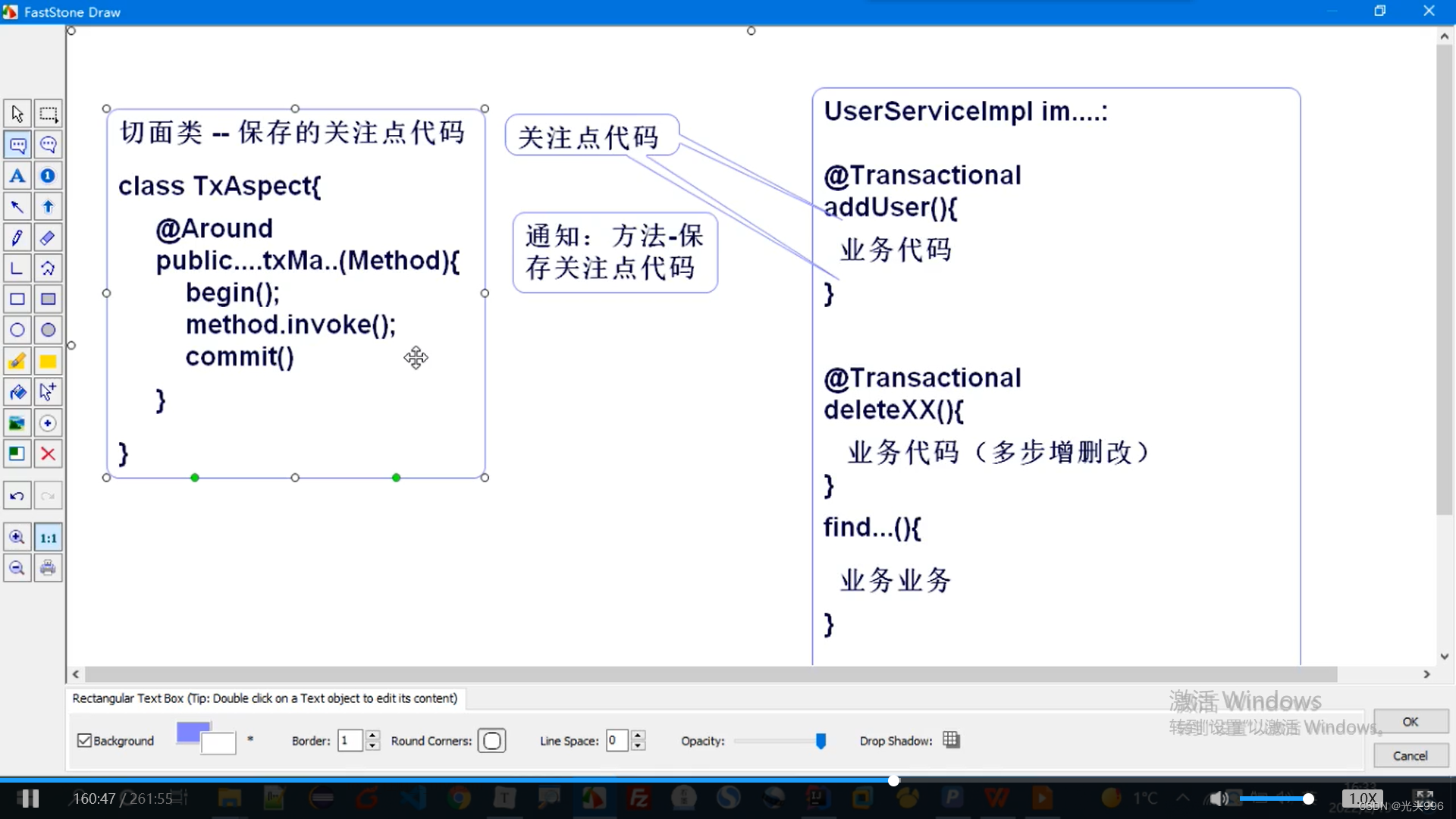Undo the last drawing action
Image resolution: width=1456 pixels, height=819 pixels.
[17, 496]
